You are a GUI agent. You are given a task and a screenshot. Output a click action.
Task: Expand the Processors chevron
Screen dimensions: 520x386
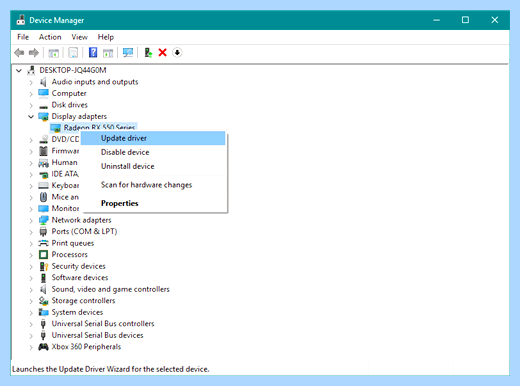[x=31, y=255]
